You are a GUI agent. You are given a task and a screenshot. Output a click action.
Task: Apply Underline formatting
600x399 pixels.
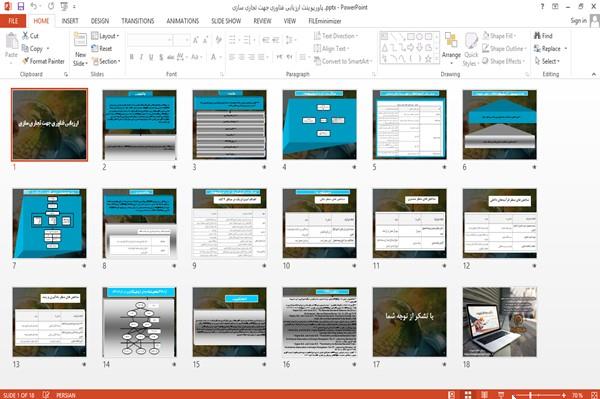tap(151, 57)
